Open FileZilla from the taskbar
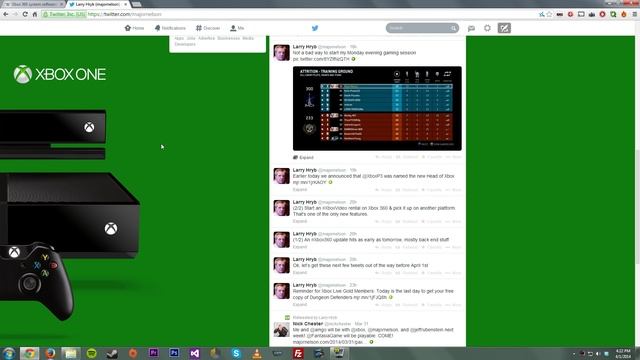This screenshot has height=360, width=640. 298,353
